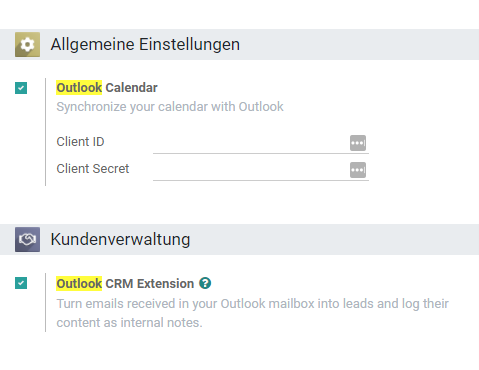Click the Outlook CRM Extension setting label
The image size is (479, 370).
point(125,283)
